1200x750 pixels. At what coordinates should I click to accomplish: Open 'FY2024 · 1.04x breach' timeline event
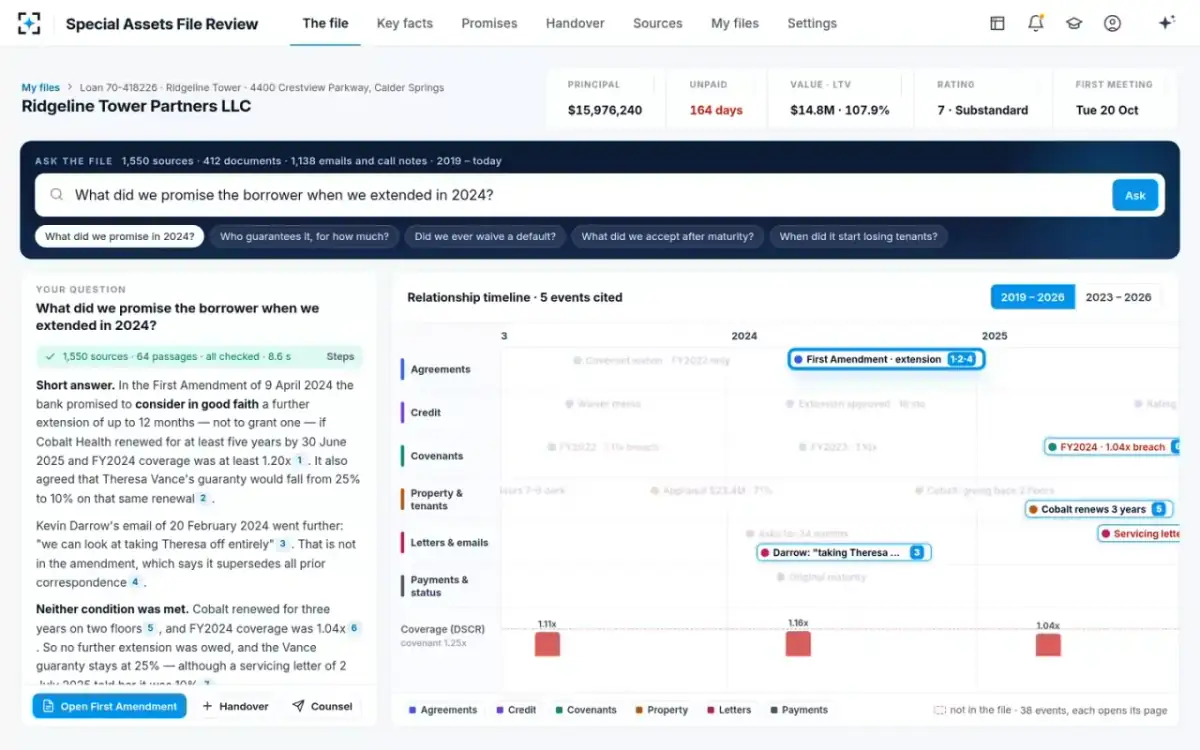(1112, 447)
